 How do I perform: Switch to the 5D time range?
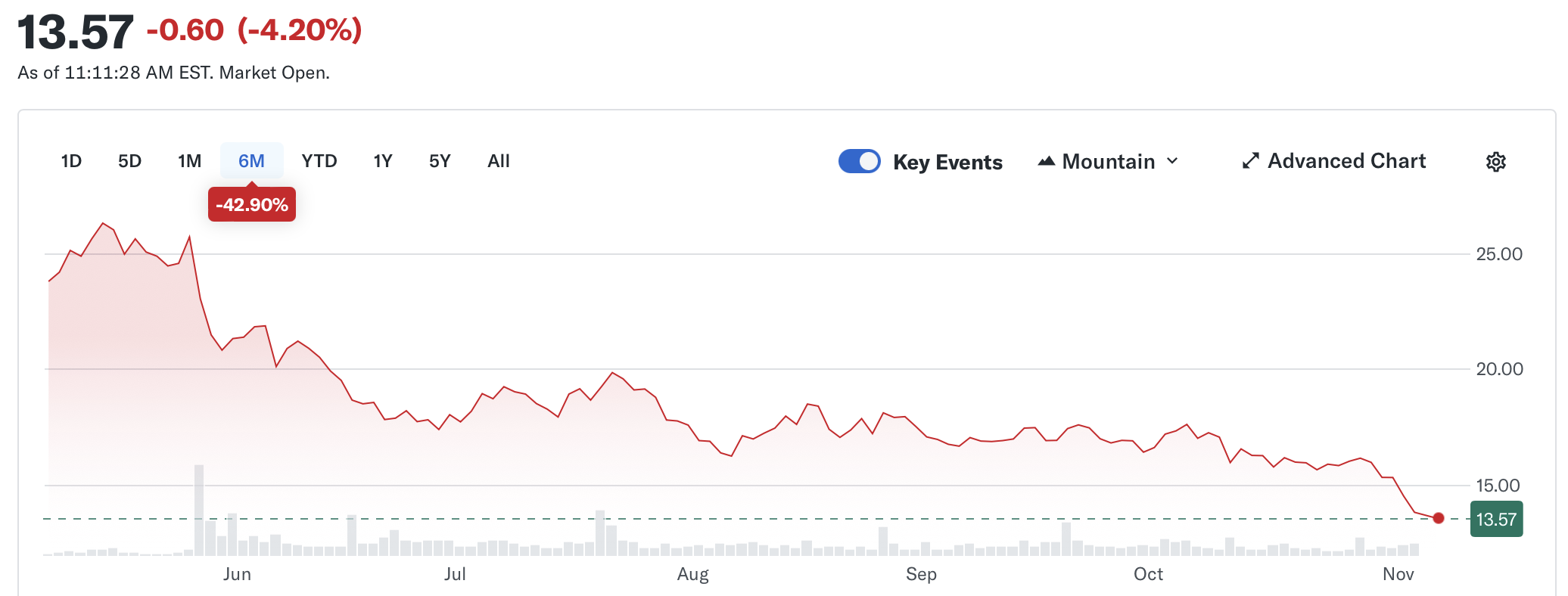coord(129,161)
